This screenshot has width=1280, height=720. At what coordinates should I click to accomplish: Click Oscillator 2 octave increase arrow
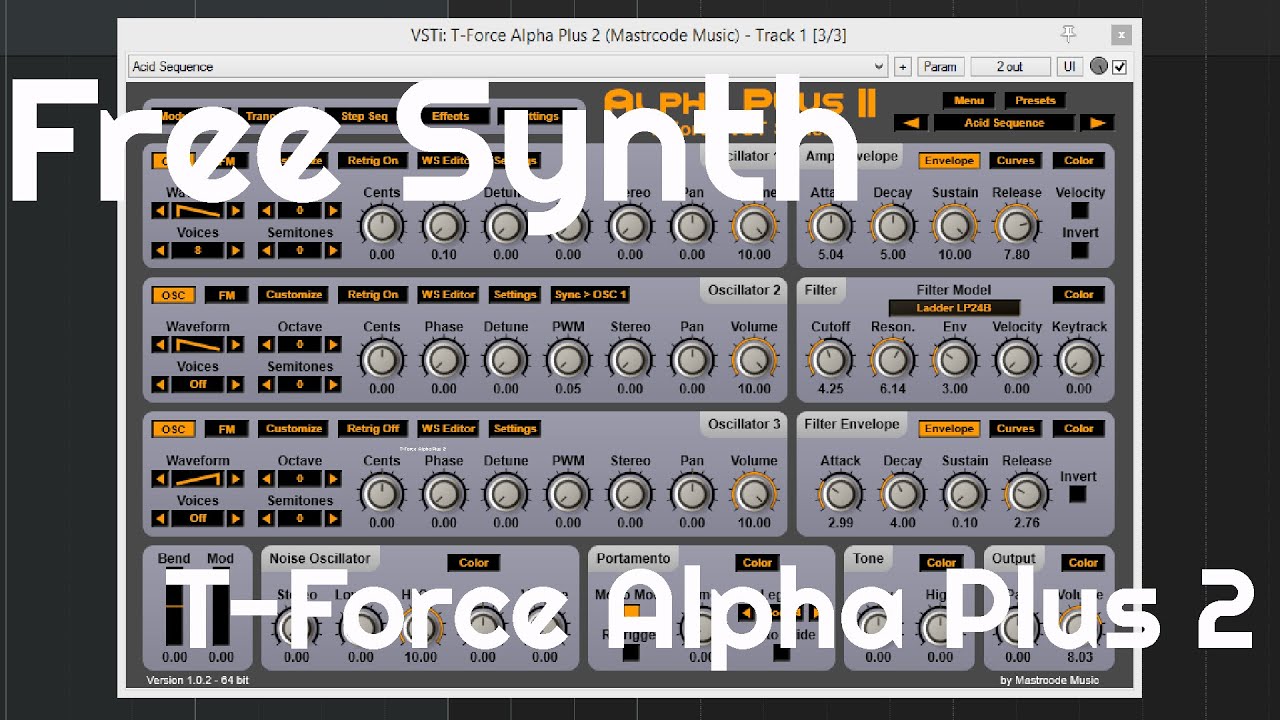pyautogui.click(x=334, y=345)
